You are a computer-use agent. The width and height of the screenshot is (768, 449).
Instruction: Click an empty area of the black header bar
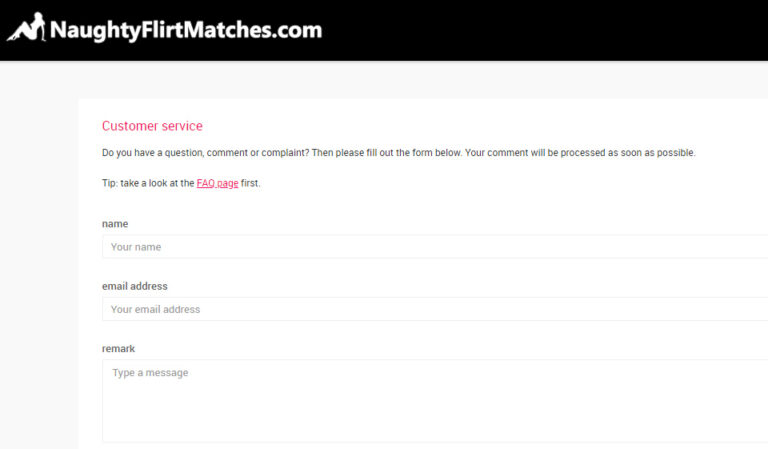(539, 30)
